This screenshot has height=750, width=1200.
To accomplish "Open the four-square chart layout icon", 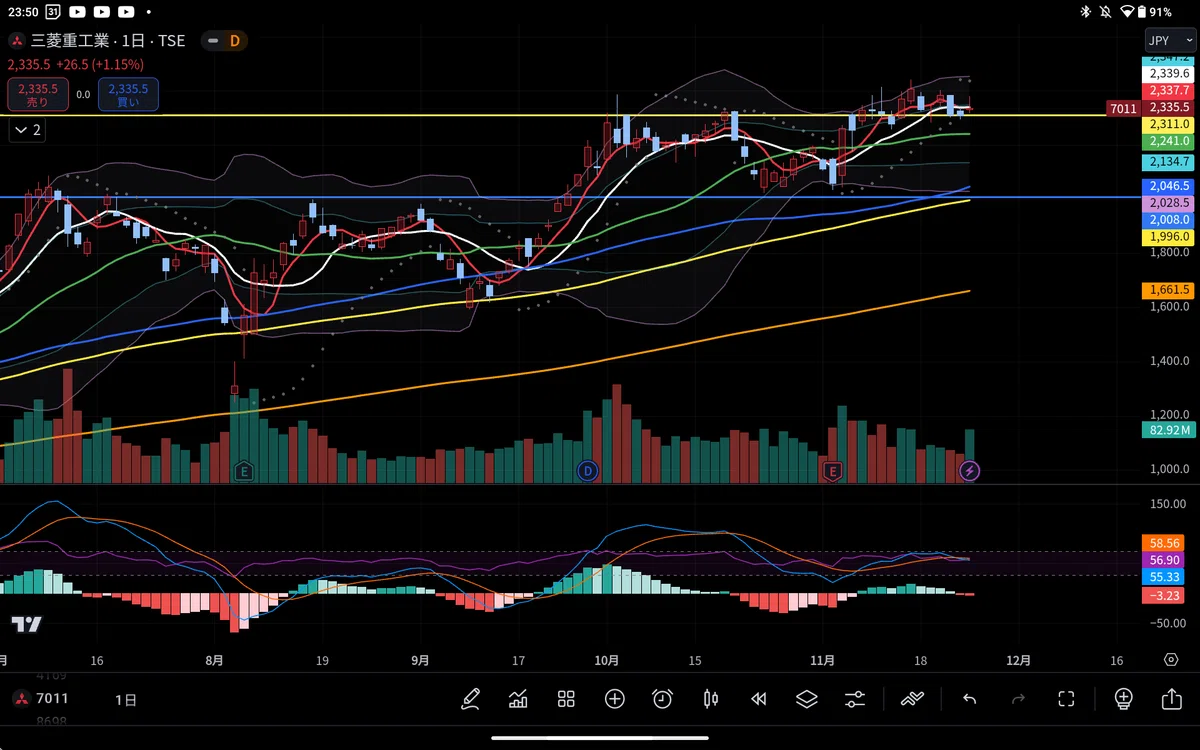I will (566, 699).
